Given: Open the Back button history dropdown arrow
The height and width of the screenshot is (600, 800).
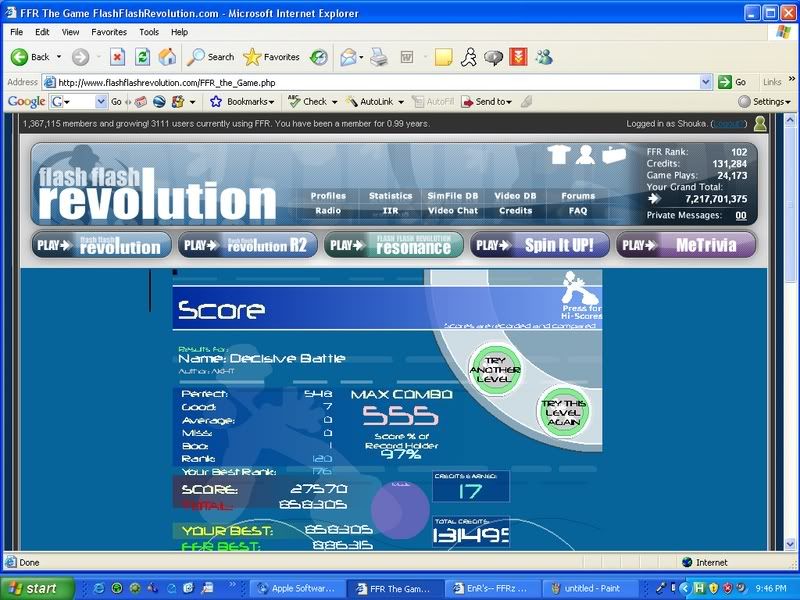Looking at the screenshot, I should [59, 57].
